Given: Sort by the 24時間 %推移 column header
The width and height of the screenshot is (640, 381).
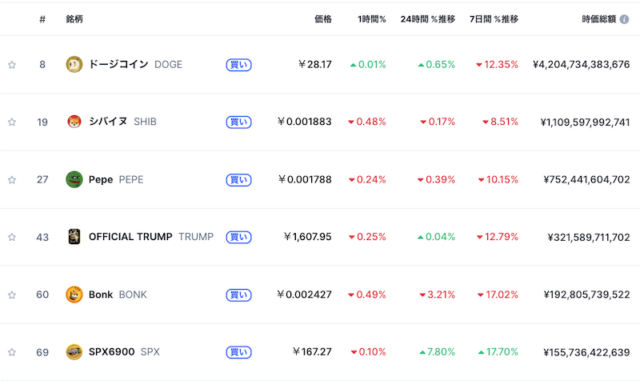Looking at the screenshot, I should pos(428,19).
